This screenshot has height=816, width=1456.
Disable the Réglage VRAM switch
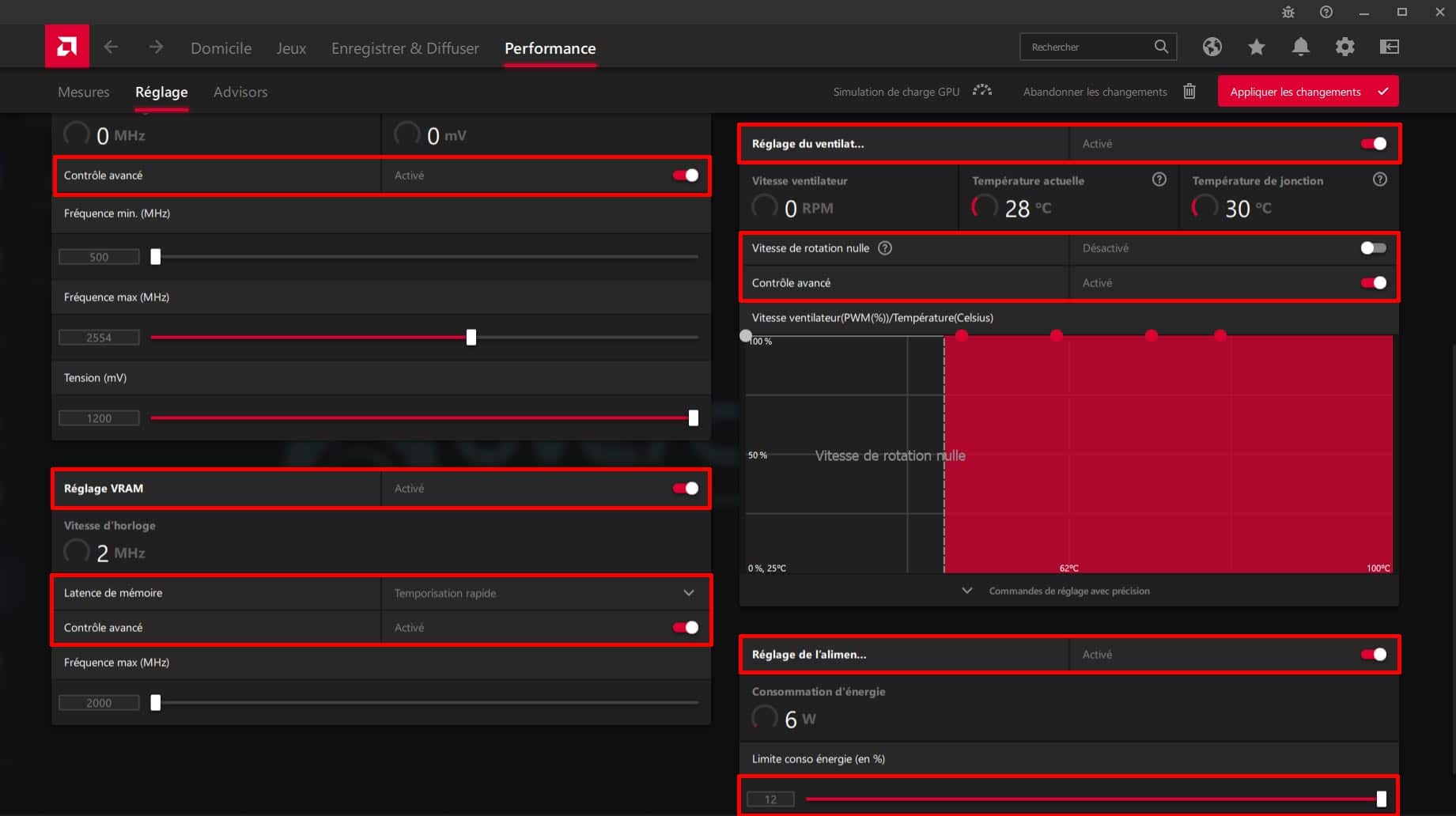click(686, 489)
